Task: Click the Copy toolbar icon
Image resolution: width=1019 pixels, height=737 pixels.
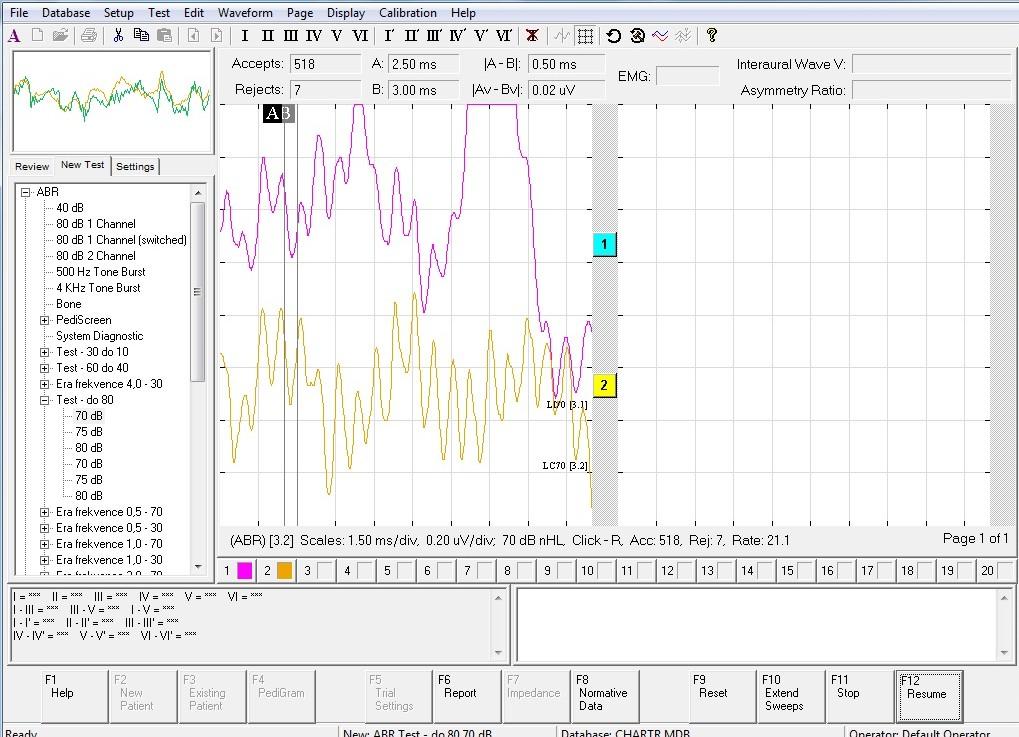Action: (x=141, y=35)
